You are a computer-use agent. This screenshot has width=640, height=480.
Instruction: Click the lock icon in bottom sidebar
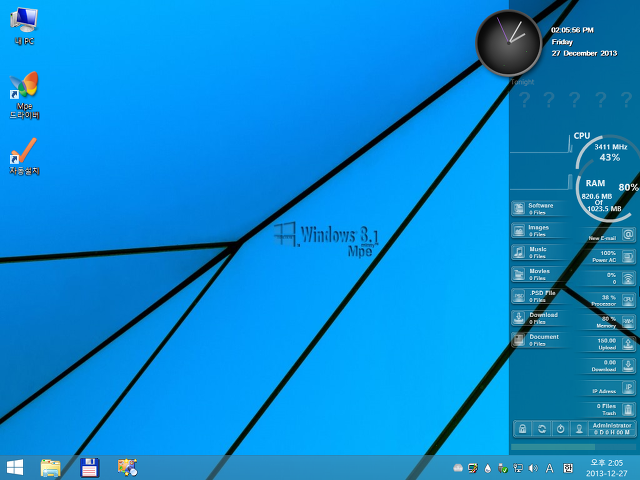(x=522, y=429)
